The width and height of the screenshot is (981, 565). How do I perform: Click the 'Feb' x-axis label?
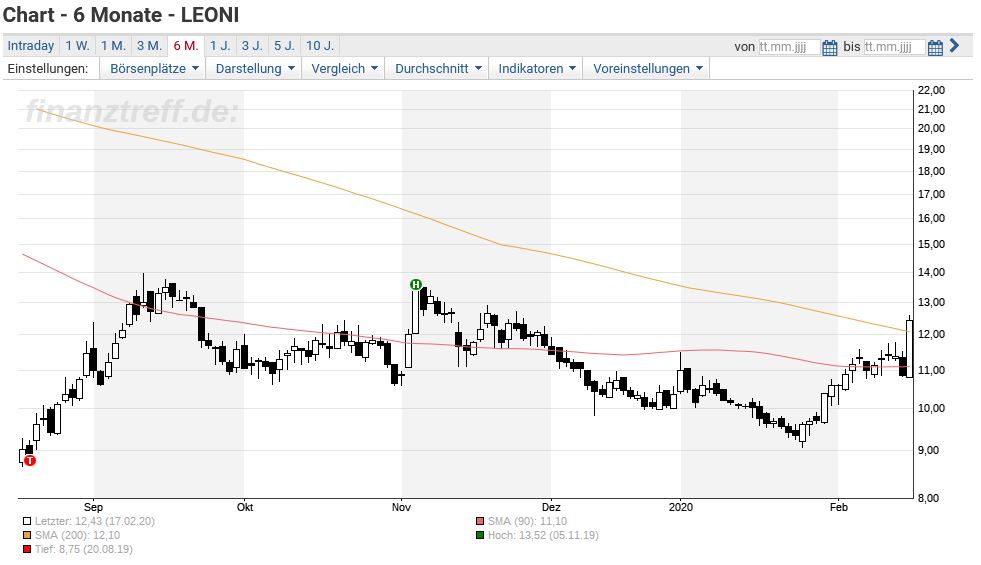click(838, 507)
